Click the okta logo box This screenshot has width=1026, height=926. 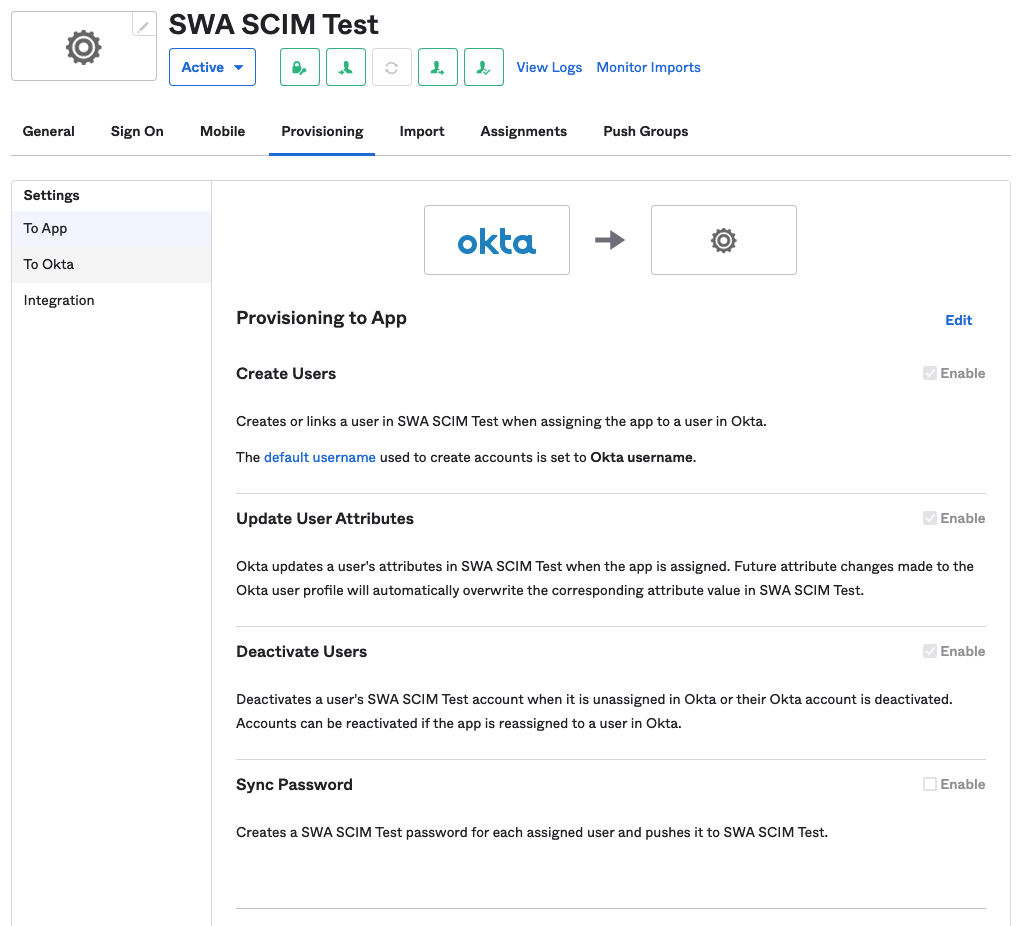click(497, 240)
